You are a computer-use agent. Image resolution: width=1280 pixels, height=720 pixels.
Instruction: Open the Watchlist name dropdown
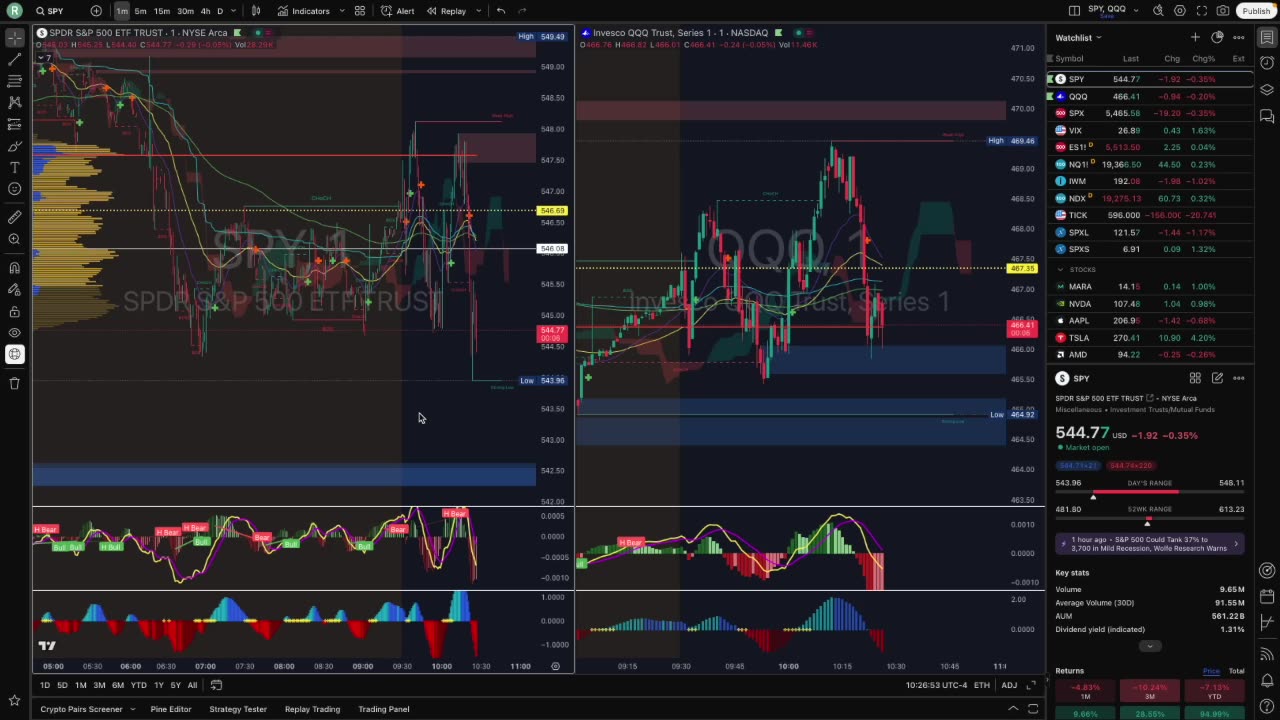(x=1079, y=38)
